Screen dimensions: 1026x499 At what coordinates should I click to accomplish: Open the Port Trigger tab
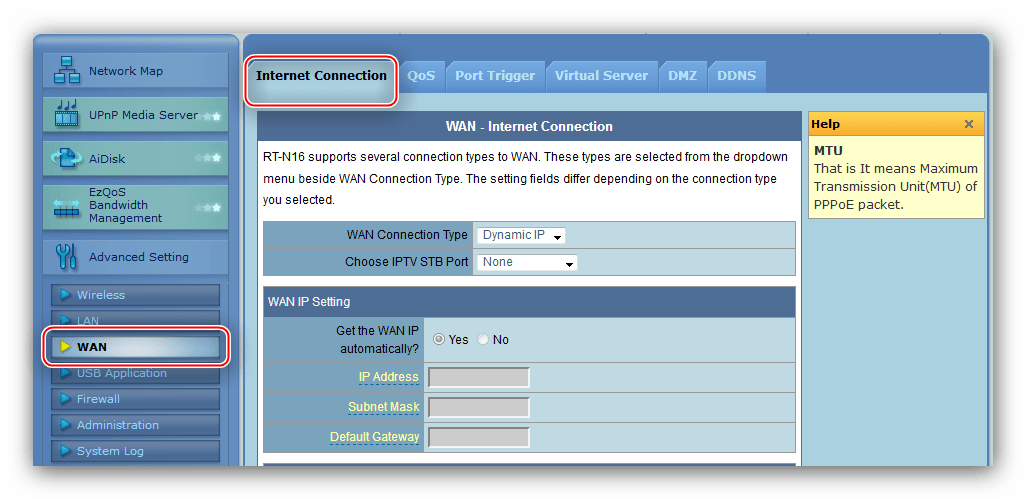495,76
